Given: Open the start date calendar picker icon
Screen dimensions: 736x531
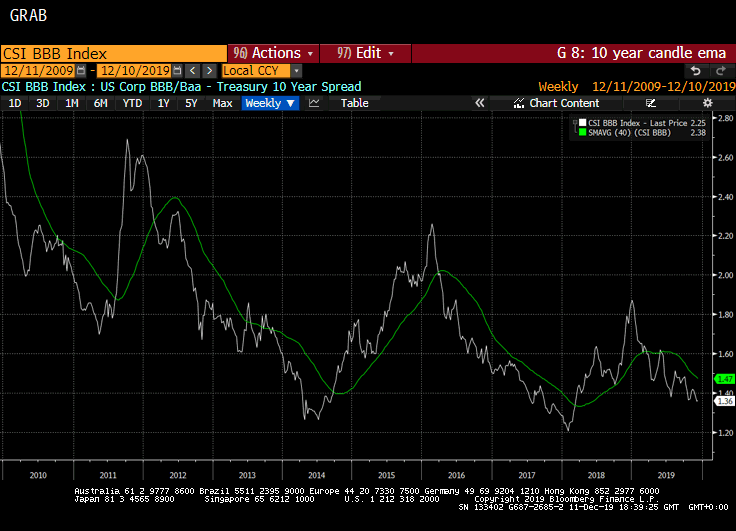Looking at the screenshot, I should click(81, 71).
